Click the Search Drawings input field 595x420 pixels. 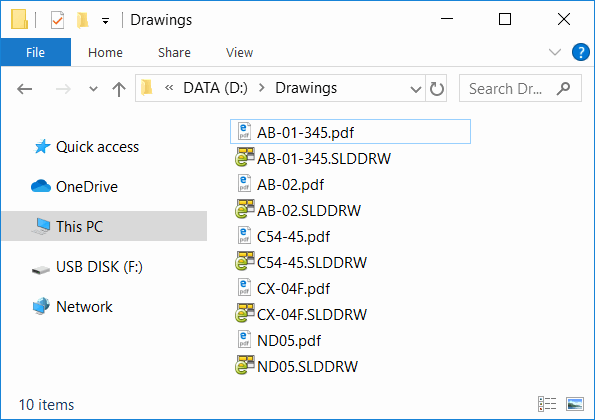(x=520, y=88)
